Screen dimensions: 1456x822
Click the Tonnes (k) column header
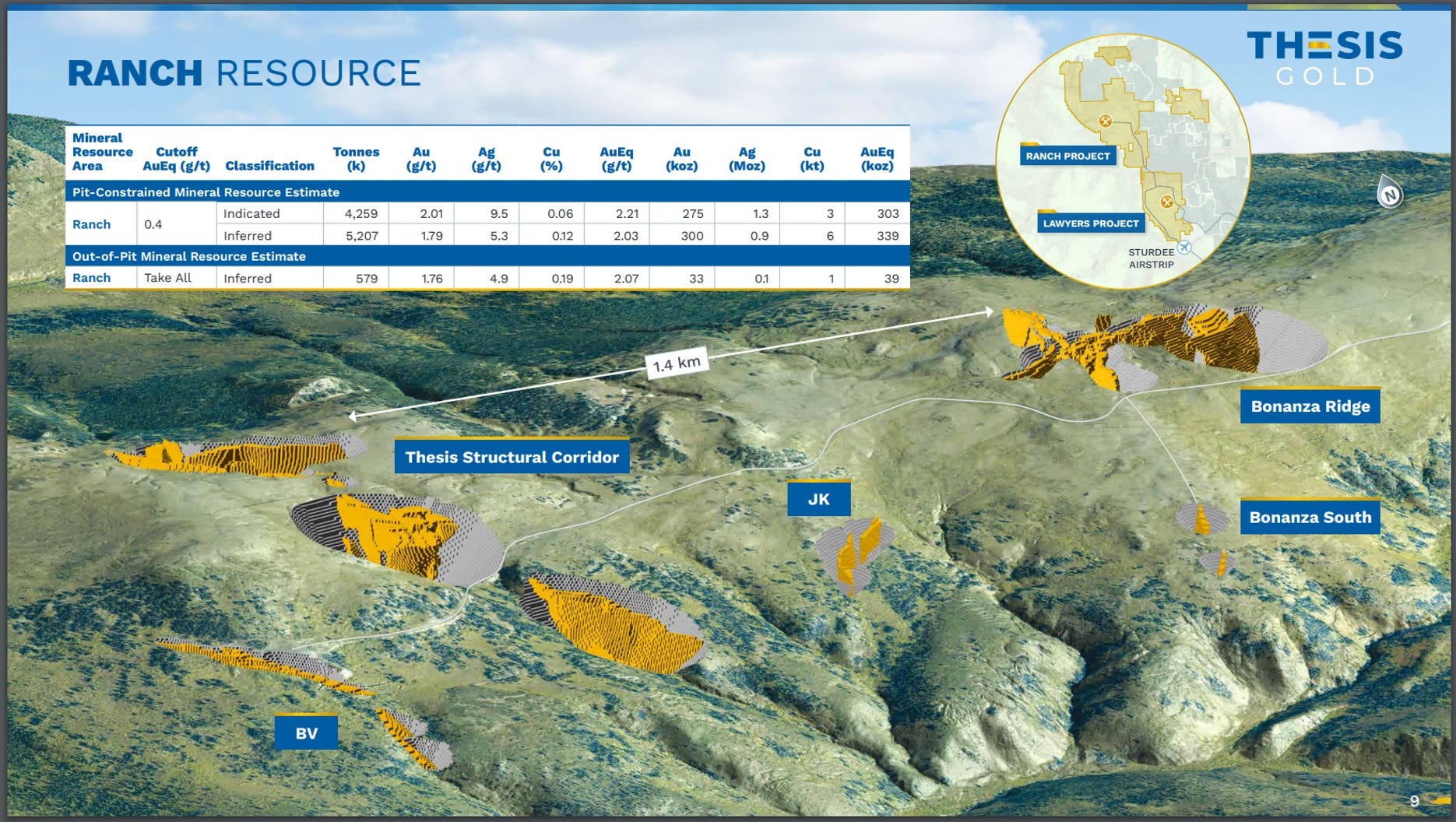click(356, 159)
